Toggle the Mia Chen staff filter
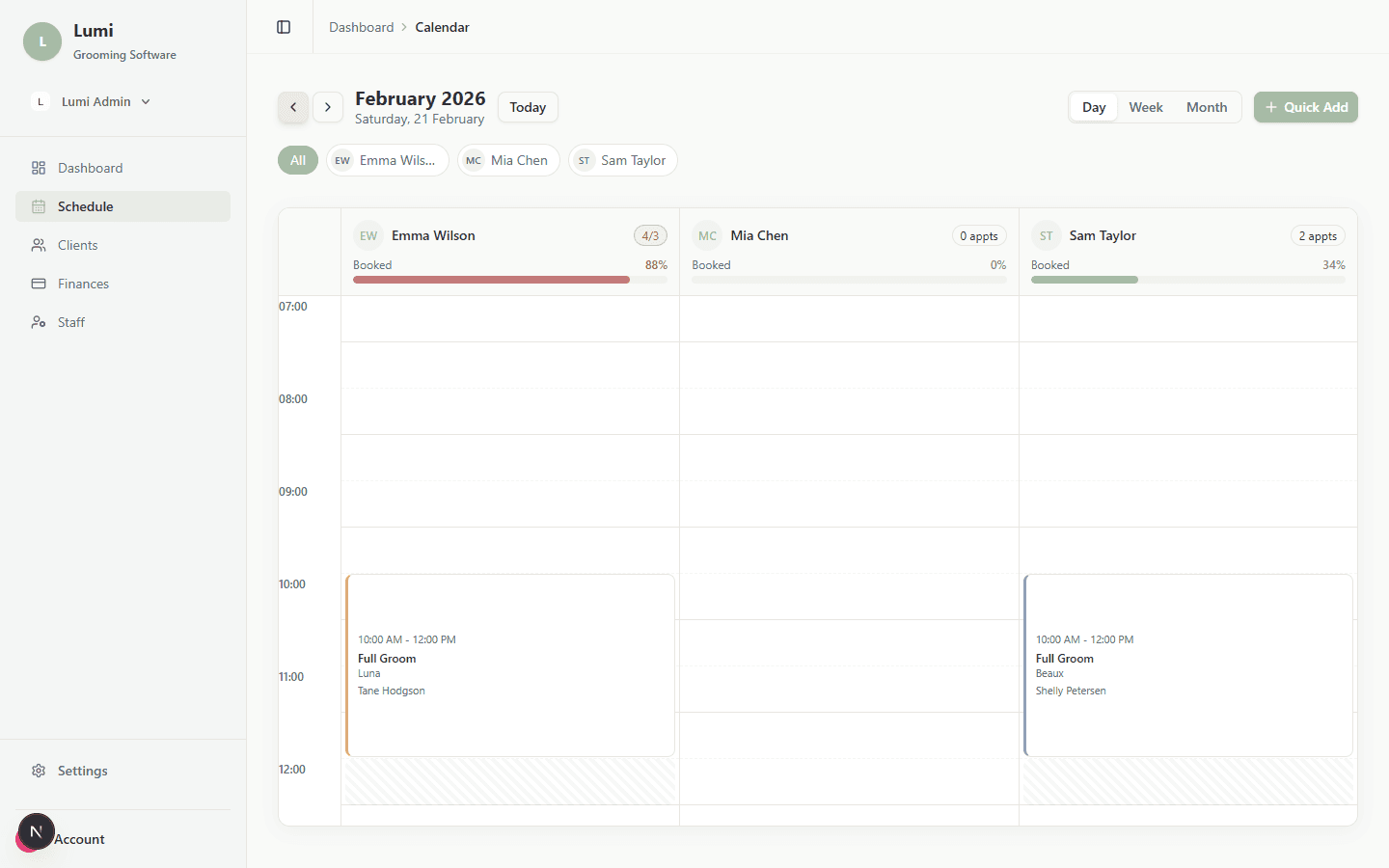 tap(508, 160)
